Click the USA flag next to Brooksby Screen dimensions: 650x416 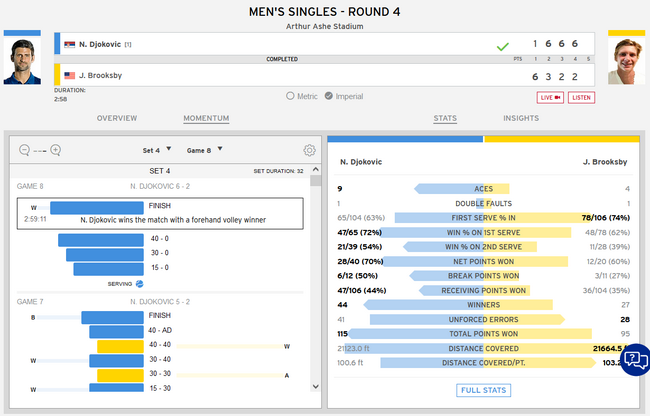(69, 75)
